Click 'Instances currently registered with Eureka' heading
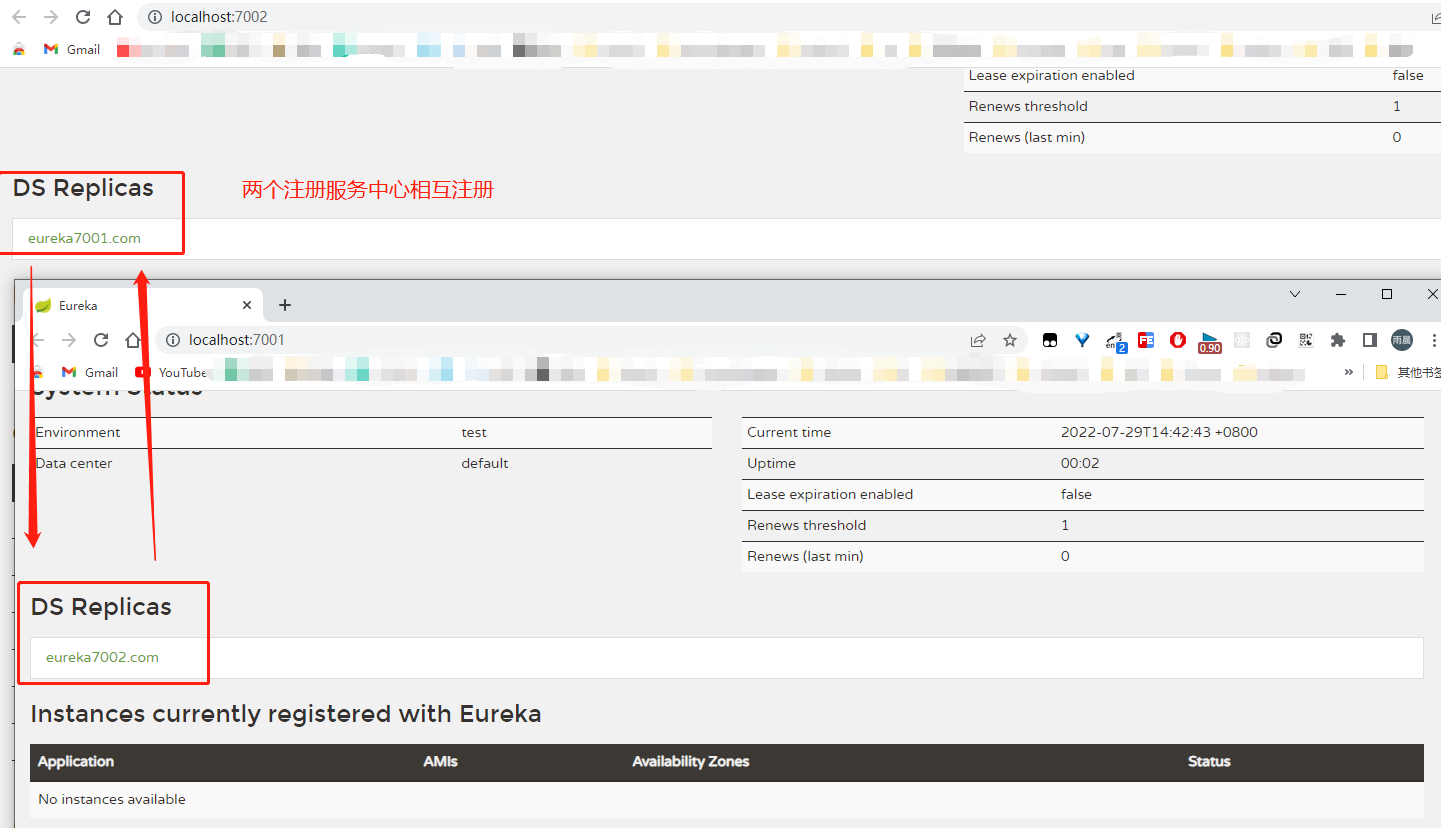The width and height of the screenshot is (1441, 828). click(x=286, y=714)
